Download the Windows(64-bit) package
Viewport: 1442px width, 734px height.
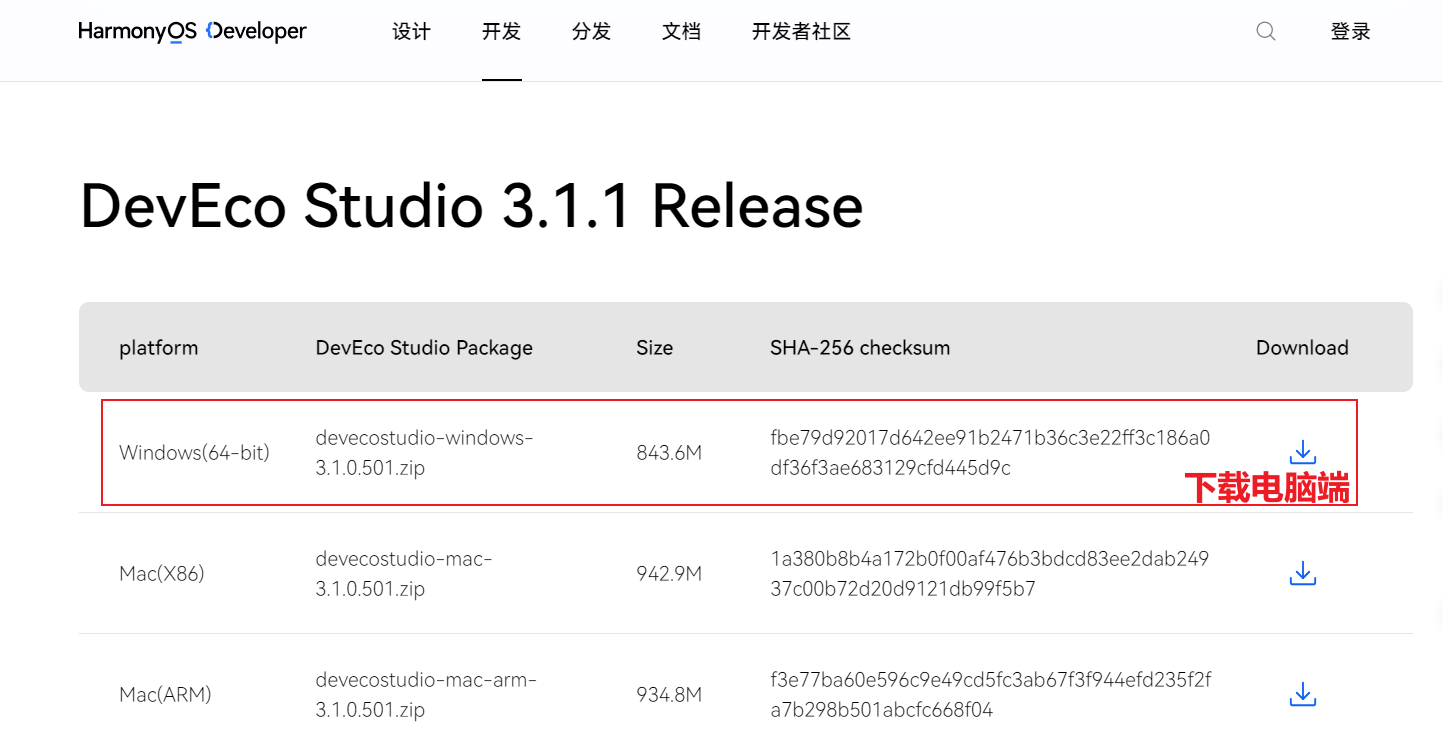coord(1302,453)
